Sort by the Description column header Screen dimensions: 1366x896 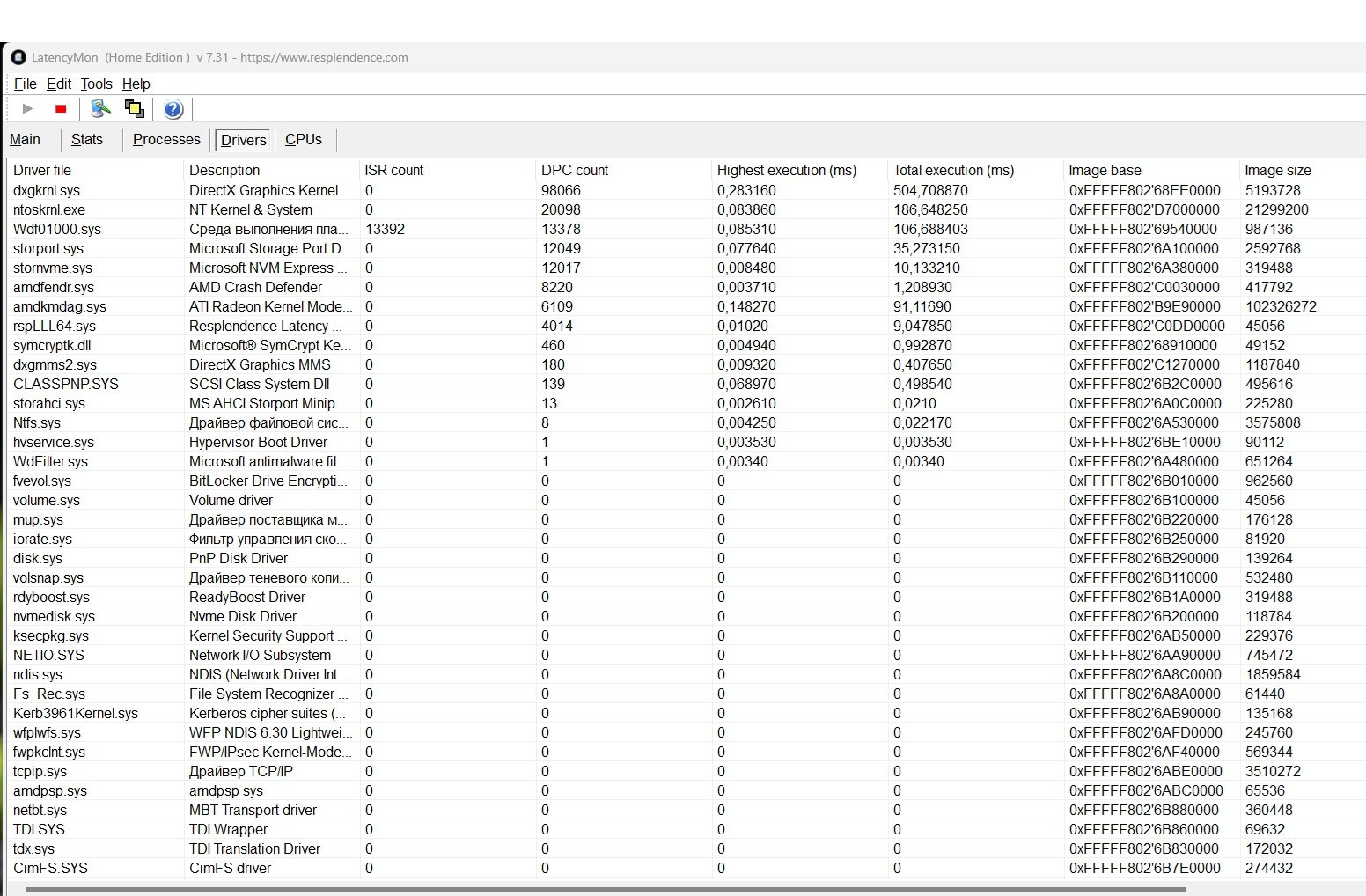point(272,170)
